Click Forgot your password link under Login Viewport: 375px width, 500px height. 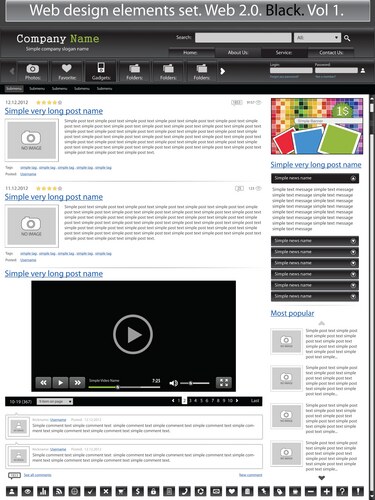click(x=284, y=77)
